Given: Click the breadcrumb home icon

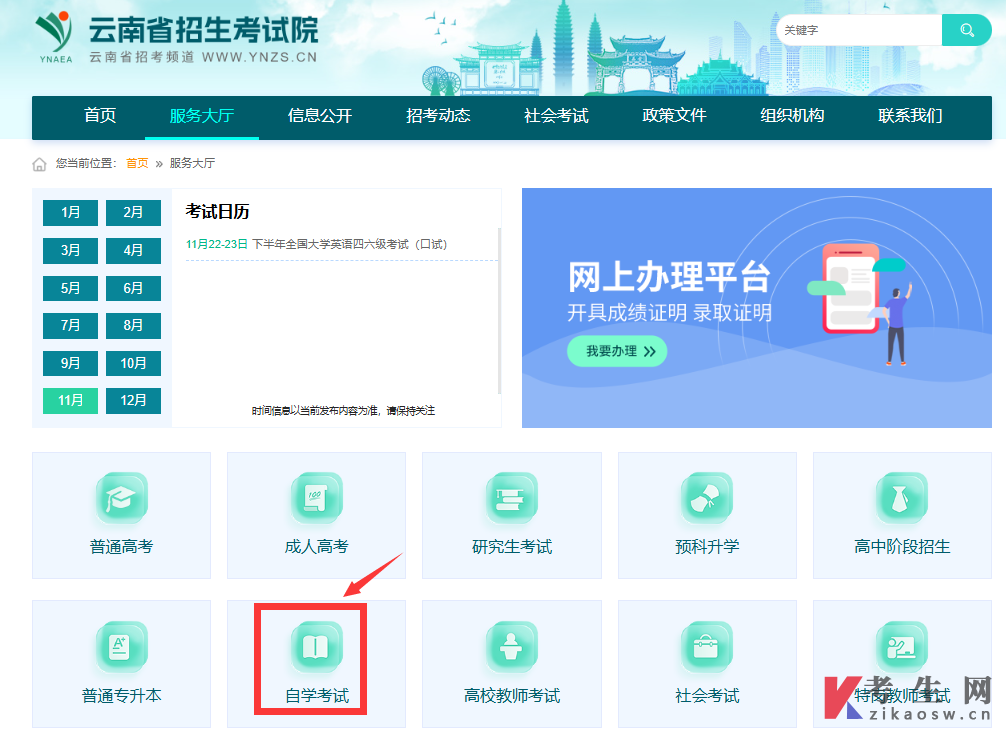Looking at the screenshot, I should [x=38, y=162].
